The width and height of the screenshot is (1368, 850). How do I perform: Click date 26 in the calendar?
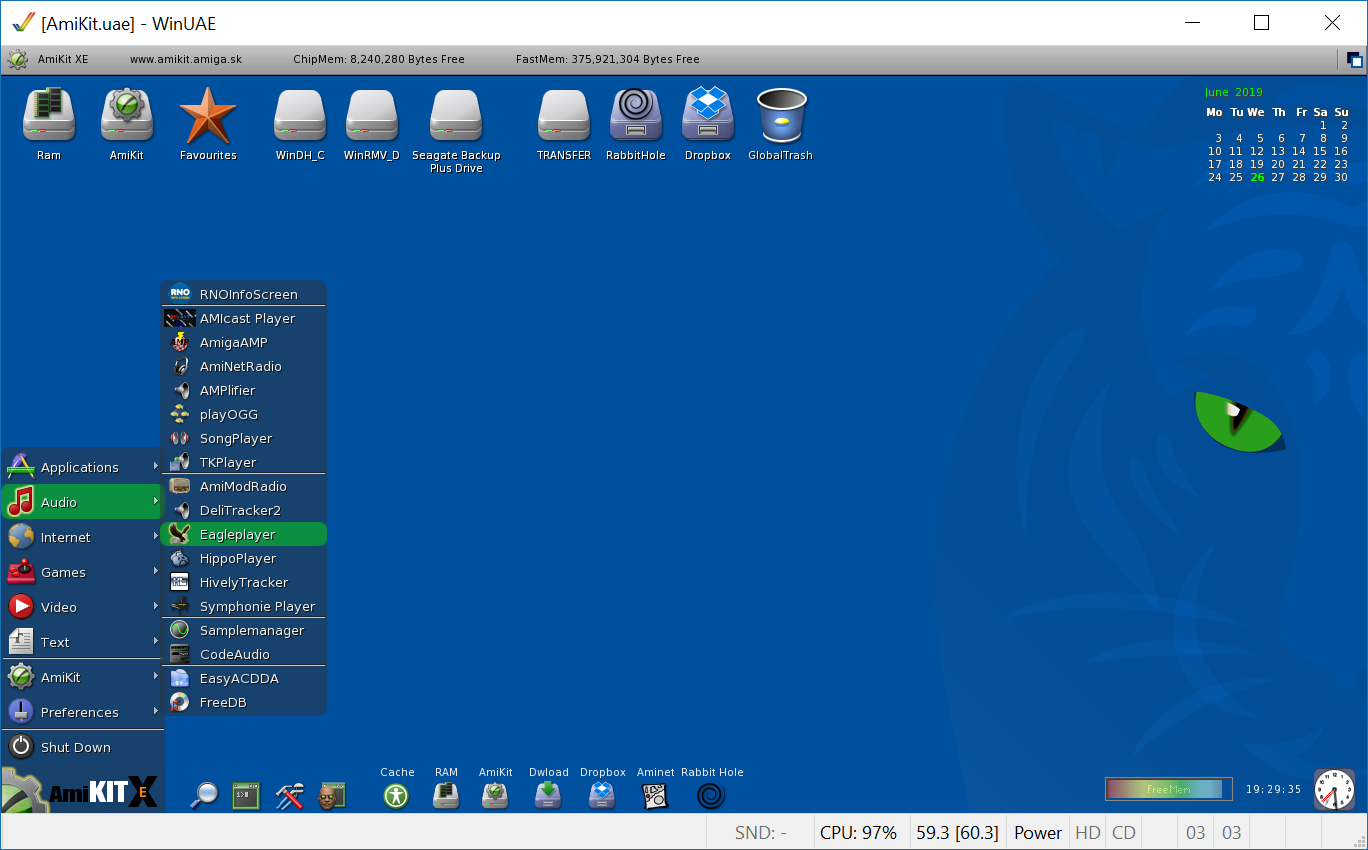pos(1257,177)
